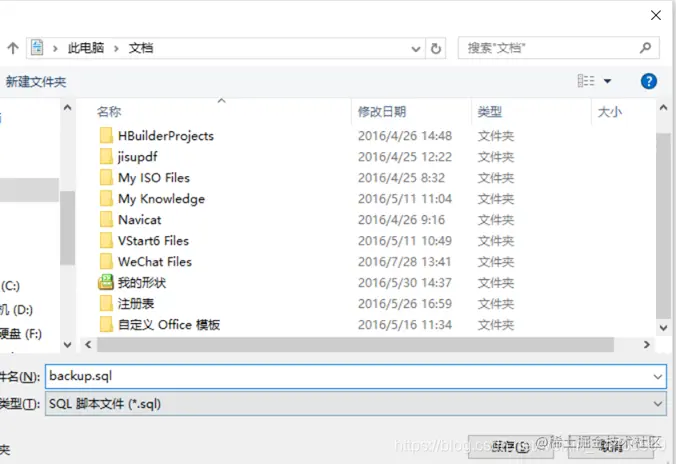Select the VStart6 Files folder icon
The height and width of the screenshot is (464, 676).
[x=106, y=241]
